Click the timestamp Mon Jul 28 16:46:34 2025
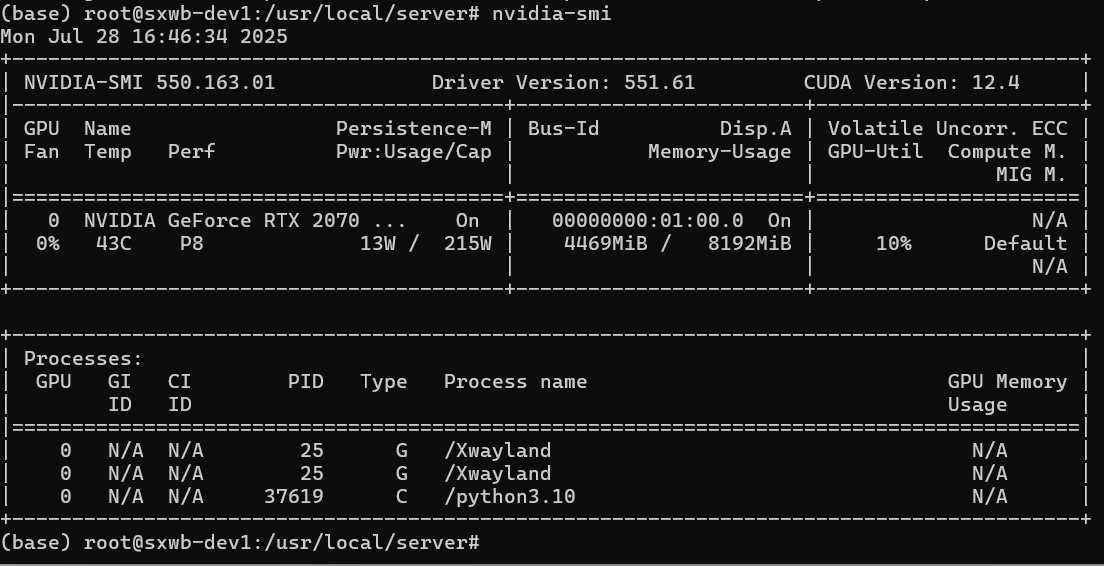Viewport: 1104px width, 566px height. point(144,37)
